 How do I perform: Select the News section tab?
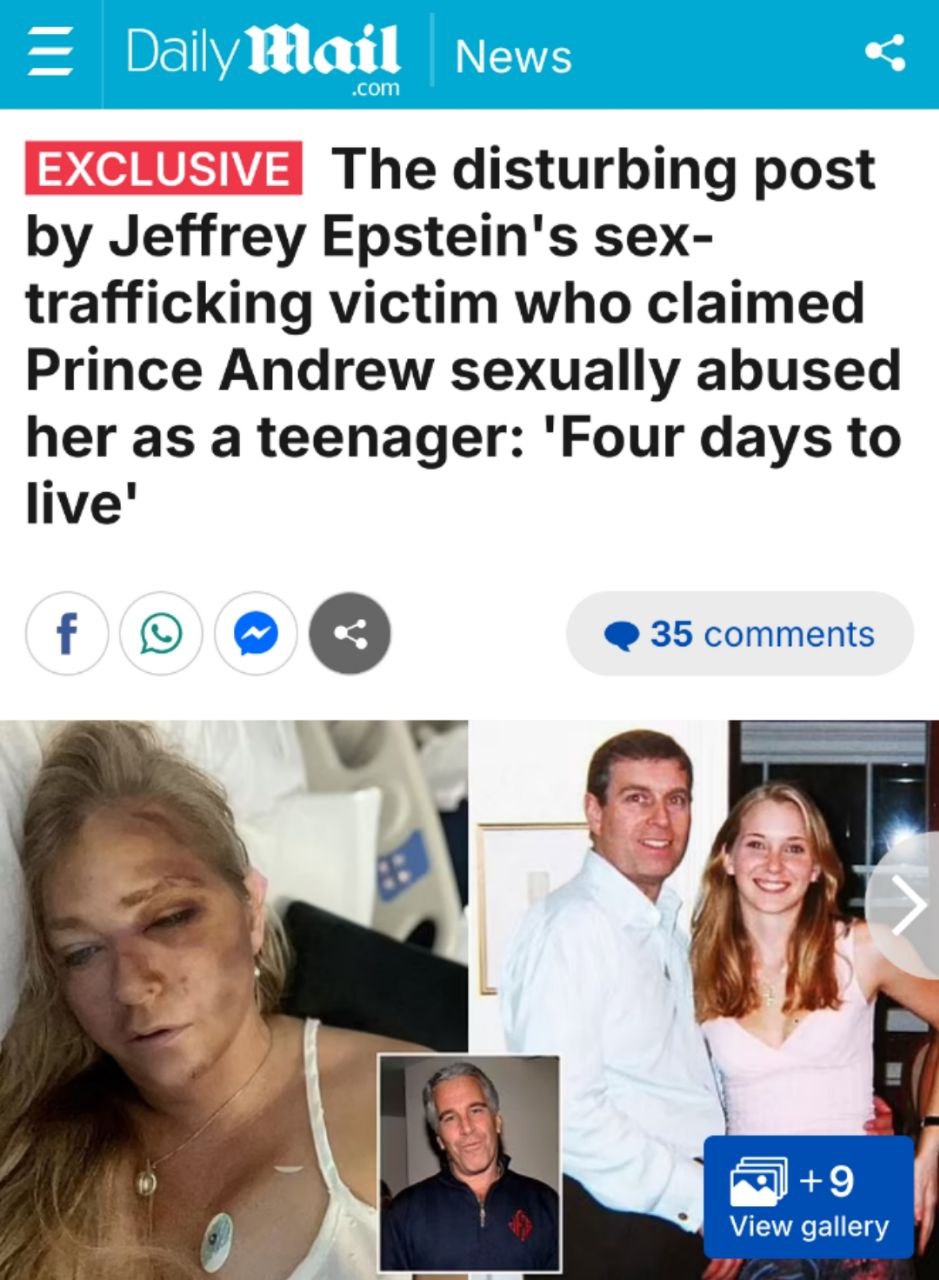click(513, 56)
